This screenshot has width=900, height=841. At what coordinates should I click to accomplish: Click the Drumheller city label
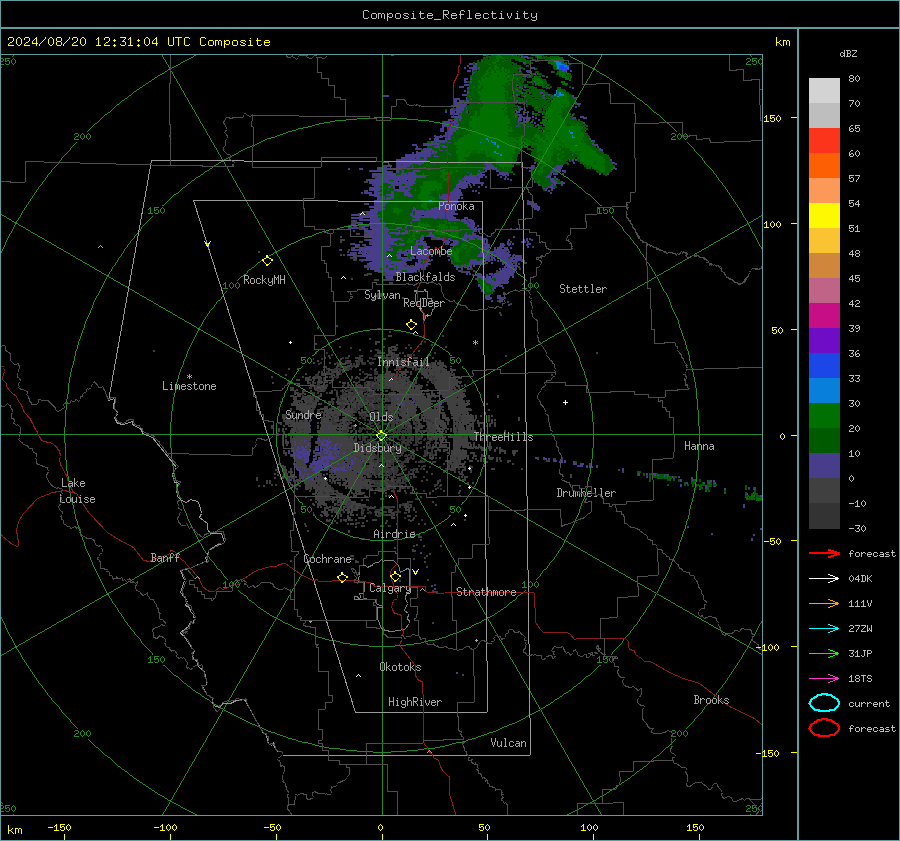click(586, 493)
